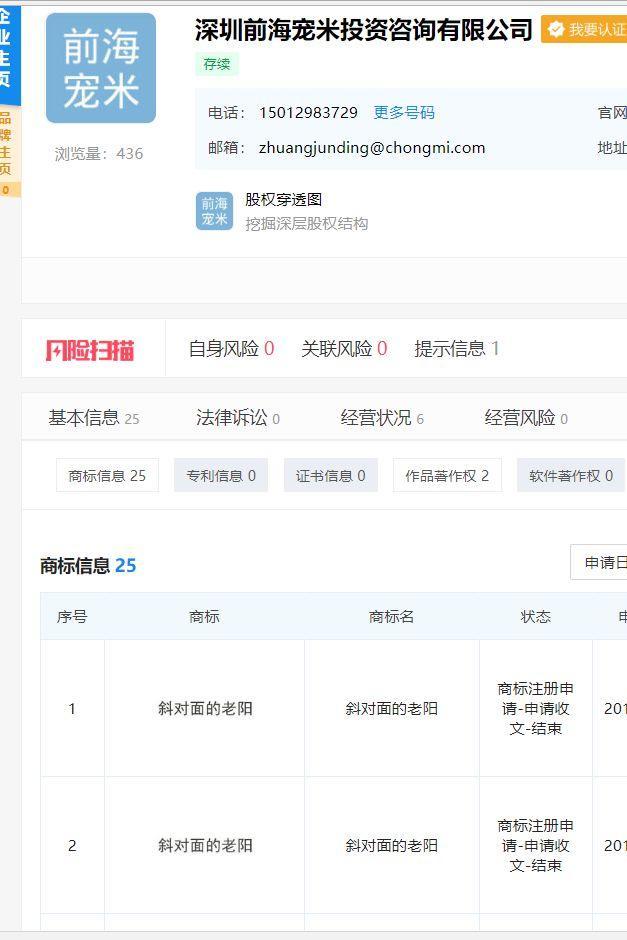Click the large 前海宠米 company logo
Viewport: 627px width, 940px height.
(x=101, y=68)
